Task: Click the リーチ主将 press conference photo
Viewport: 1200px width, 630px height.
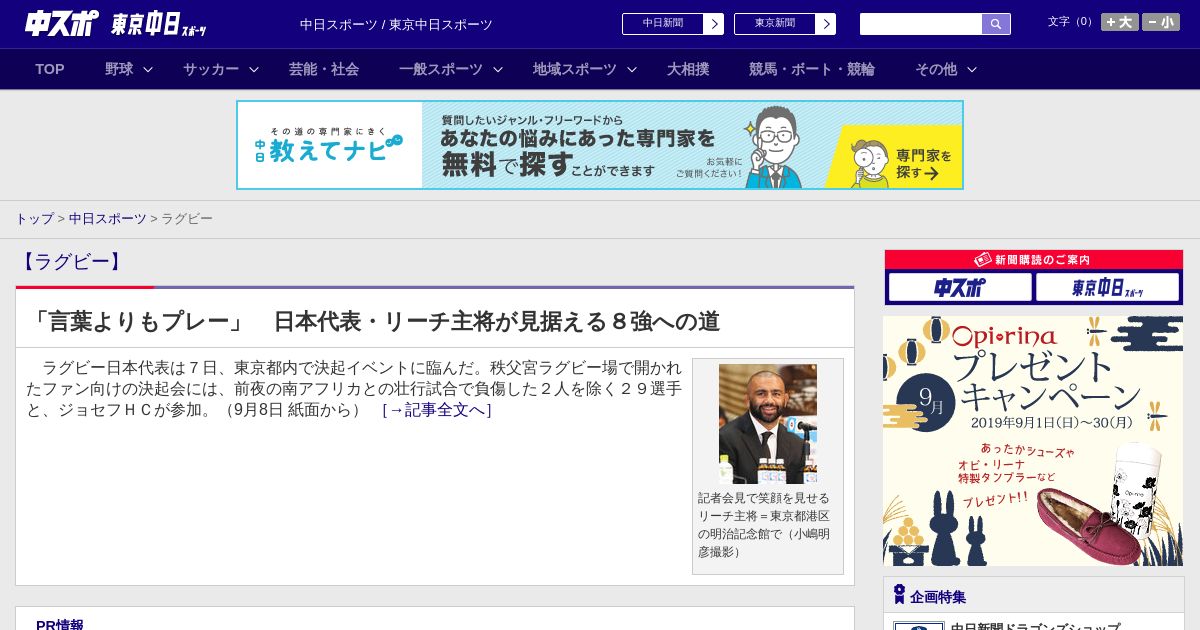Action: [768, 424]
